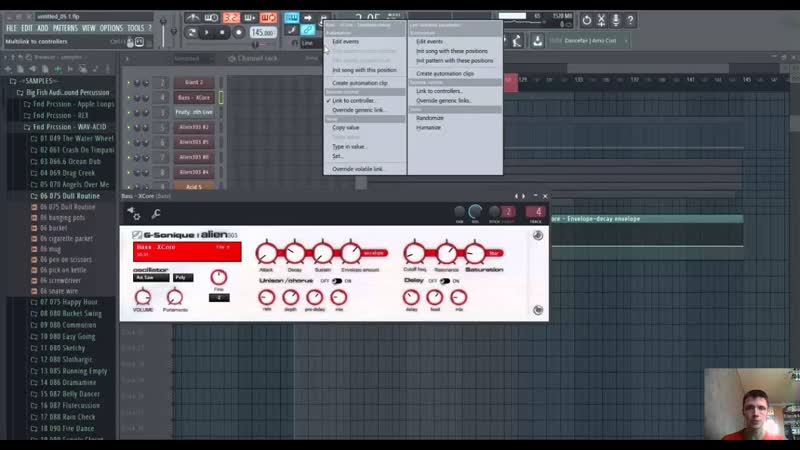The width and height of the screenshot is (800, 450).
Task: Open the FILE menu
Action: (11, 28)
